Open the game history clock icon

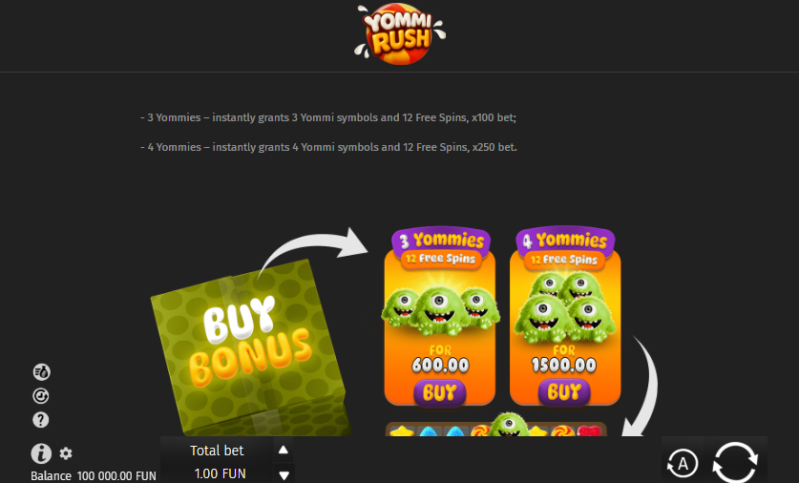(x=41, y=396)
